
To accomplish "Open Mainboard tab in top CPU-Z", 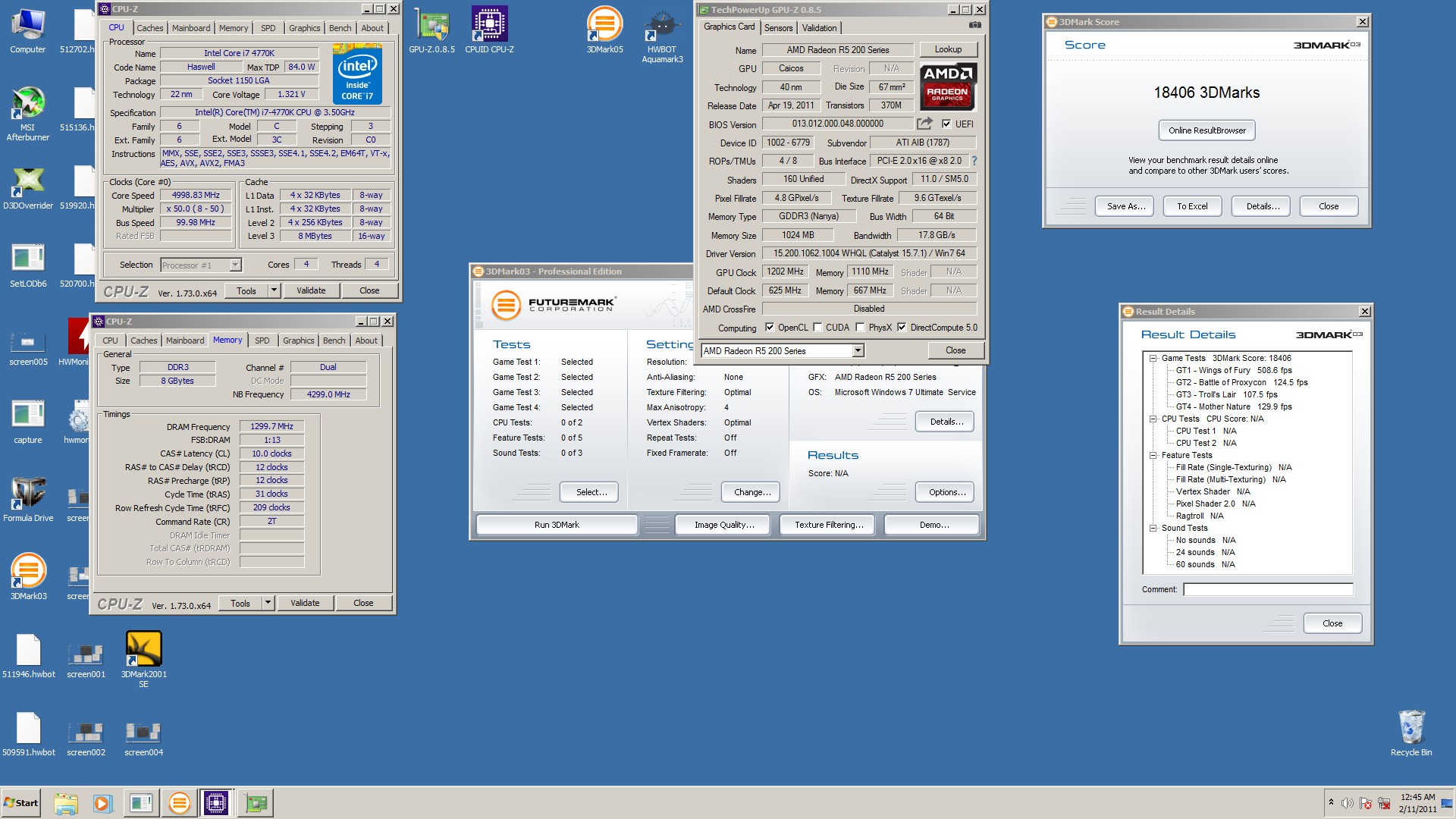I will [191, 28].
